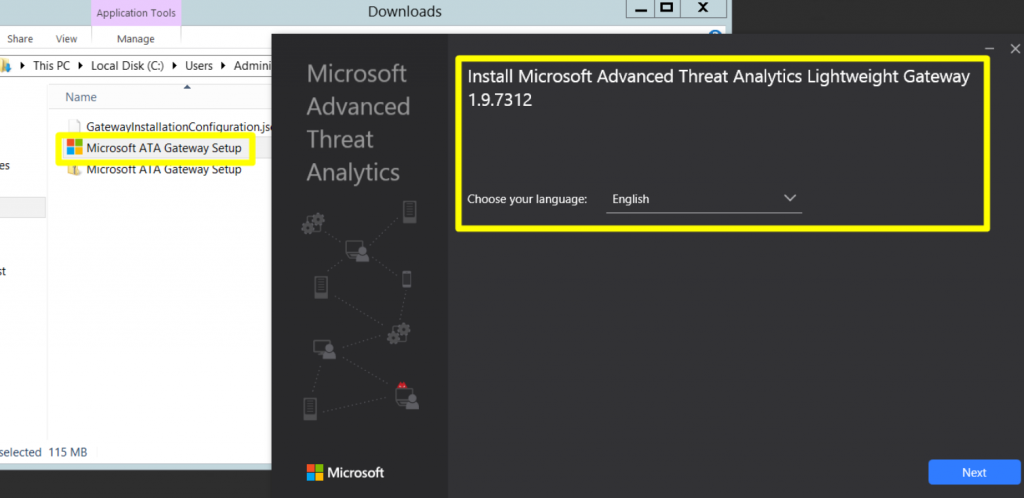Open the Manage tab under Application Tools
Screen dimensions: 1024x498
pos(136,39)
